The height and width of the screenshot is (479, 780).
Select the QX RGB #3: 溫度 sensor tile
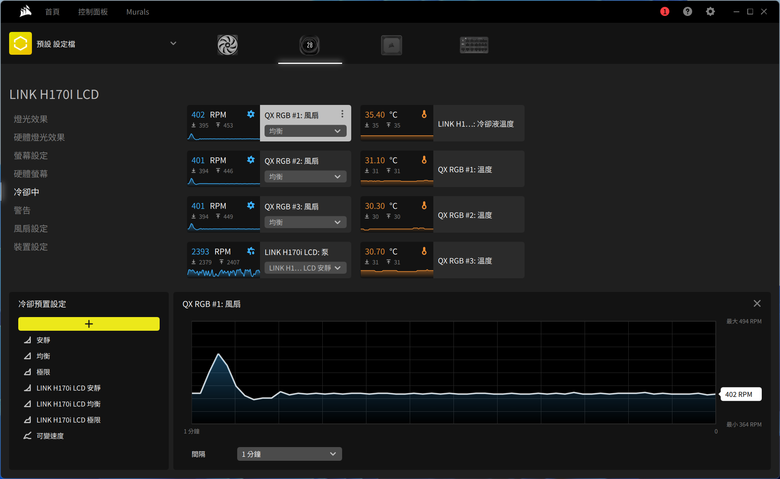point(442,260)
